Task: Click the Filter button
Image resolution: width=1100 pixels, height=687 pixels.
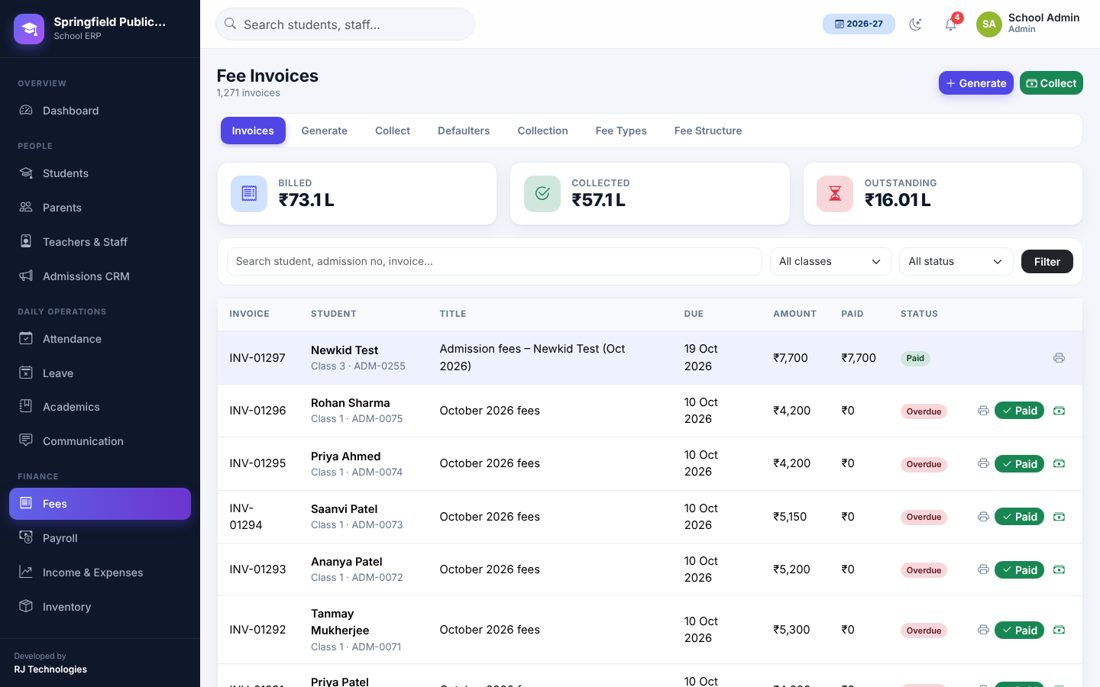Action: (x=1047, y=261)
